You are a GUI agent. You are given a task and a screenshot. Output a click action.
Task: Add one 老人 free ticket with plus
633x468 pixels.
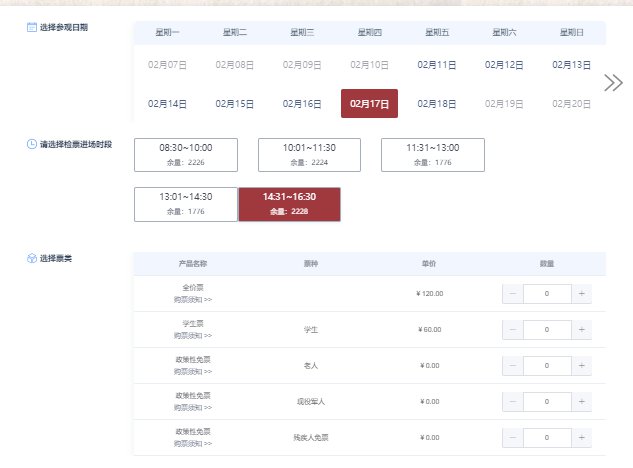coord(582,366)
